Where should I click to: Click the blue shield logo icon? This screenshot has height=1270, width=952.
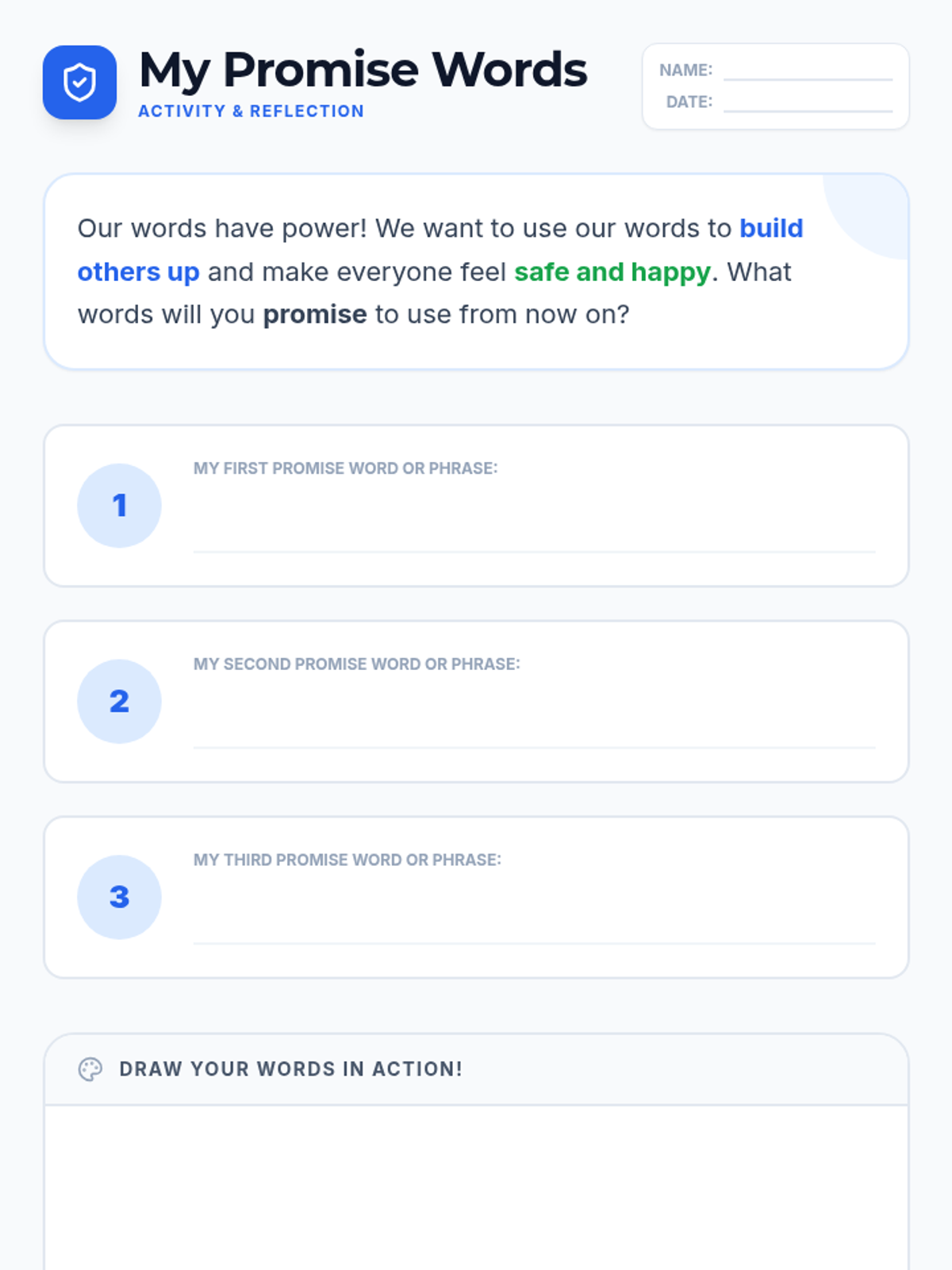pyautogui.click(x=79, y=83)
